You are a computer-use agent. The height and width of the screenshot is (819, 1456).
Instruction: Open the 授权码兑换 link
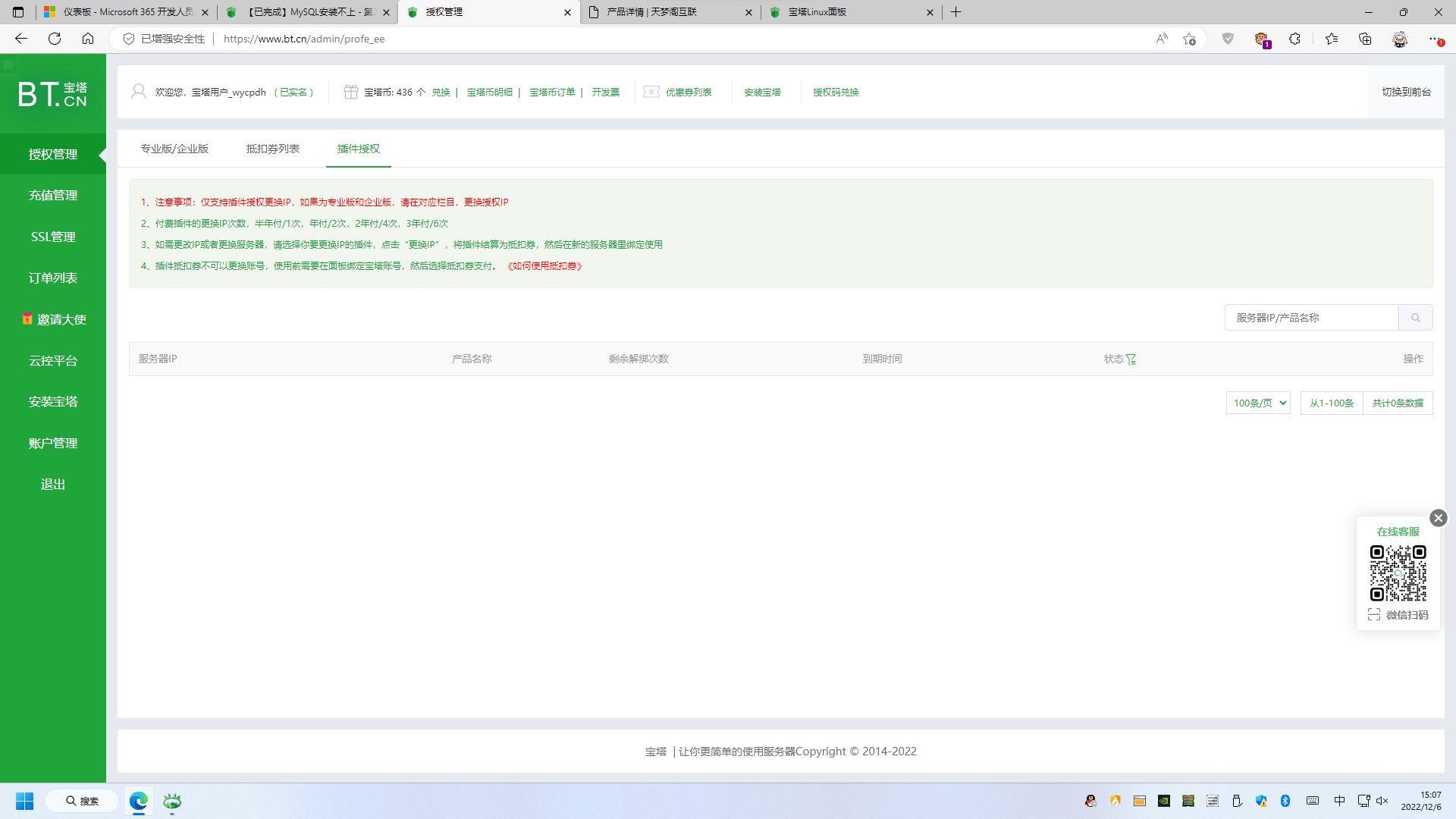pos(836,92)
